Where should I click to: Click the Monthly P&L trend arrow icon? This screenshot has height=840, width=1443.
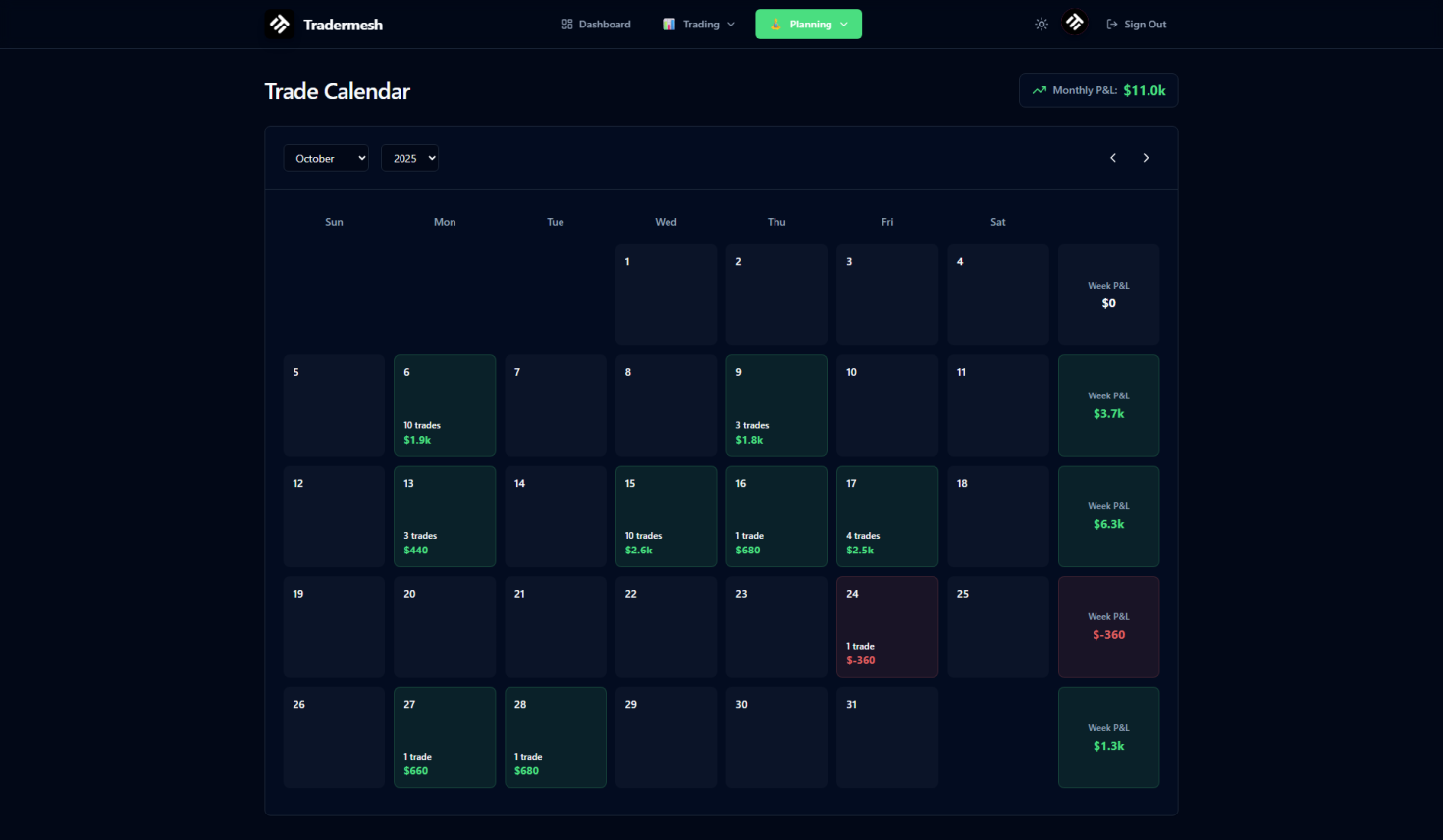tap(1040, 90)
